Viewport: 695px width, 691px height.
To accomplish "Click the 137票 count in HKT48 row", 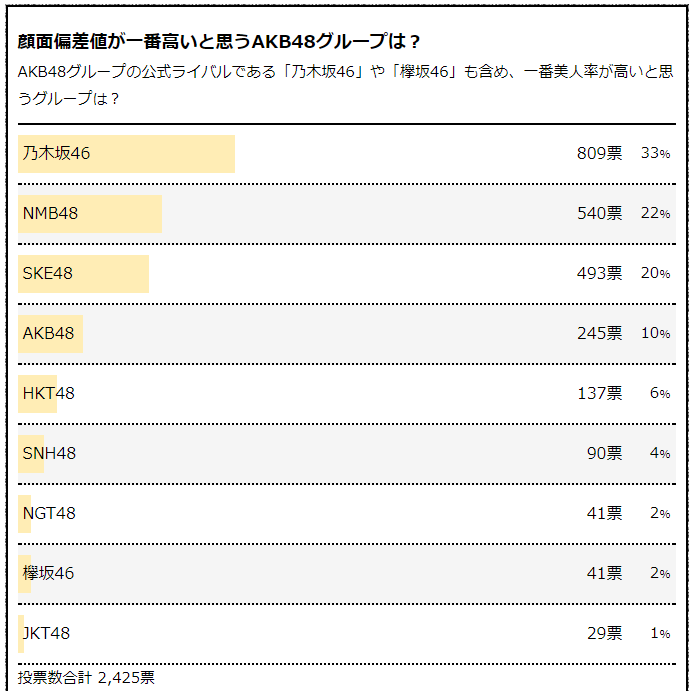I will click(x=599, y=394).
